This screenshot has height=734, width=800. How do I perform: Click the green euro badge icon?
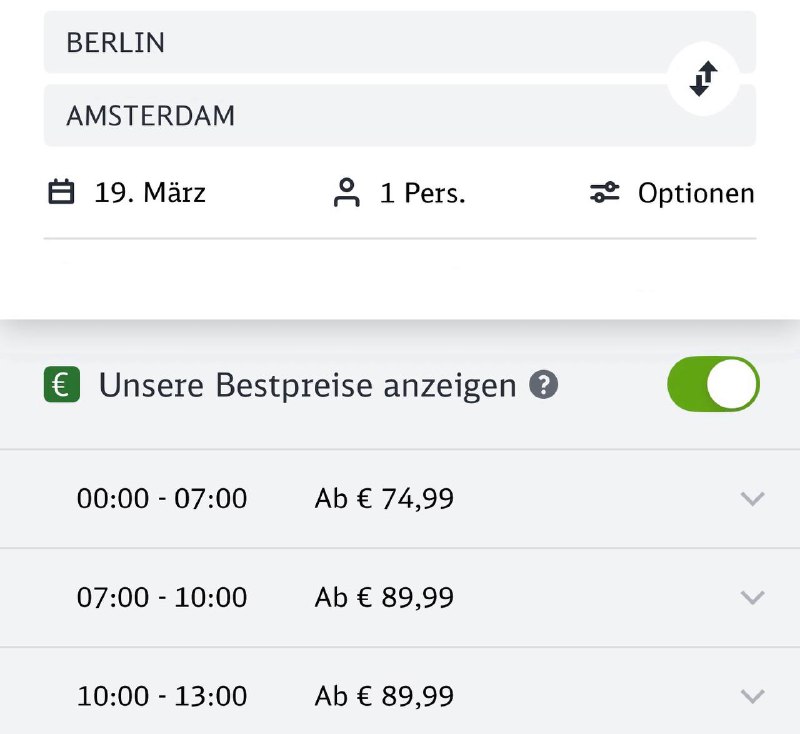click(x=62, y=385)
